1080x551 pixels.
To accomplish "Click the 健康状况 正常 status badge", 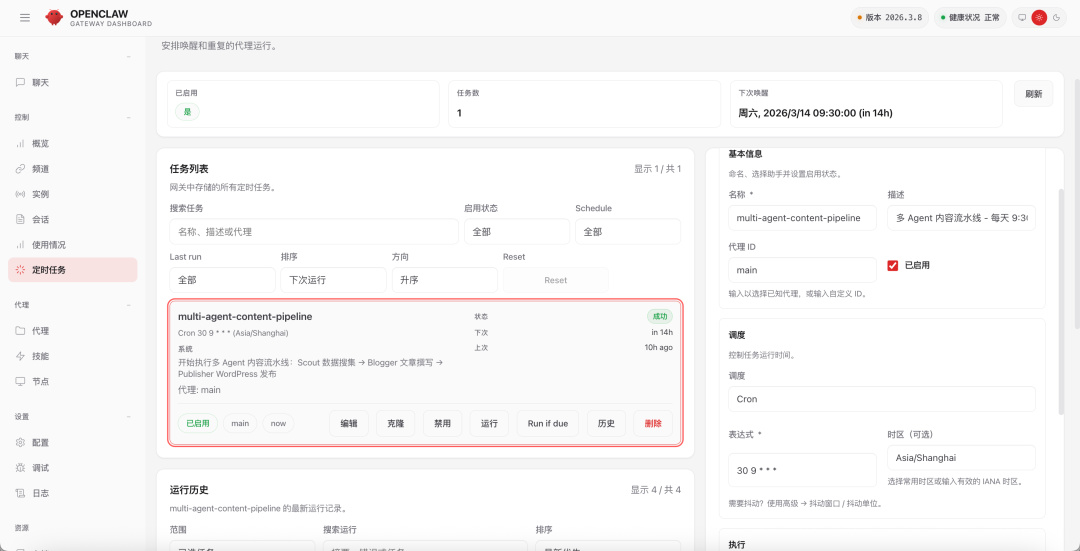I will point(970,18).
